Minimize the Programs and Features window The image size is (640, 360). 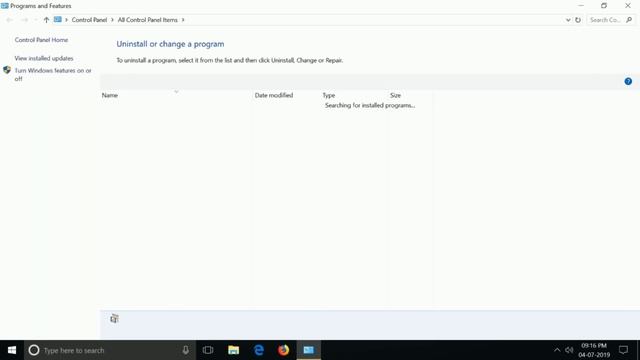tap(581, 6)
